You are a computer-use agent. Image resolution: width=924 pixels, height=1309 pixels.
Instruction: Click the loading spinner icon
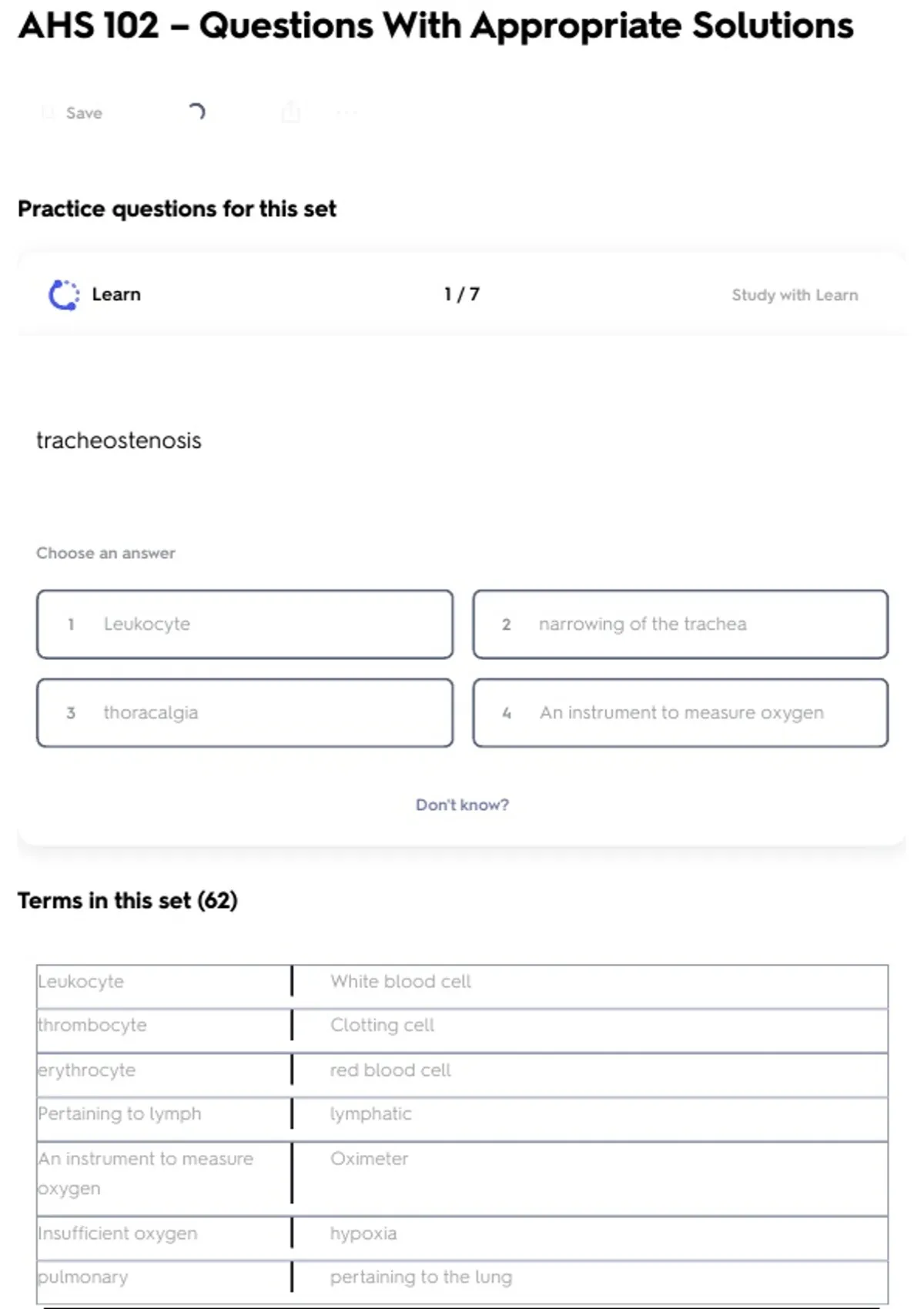(197, 112)
